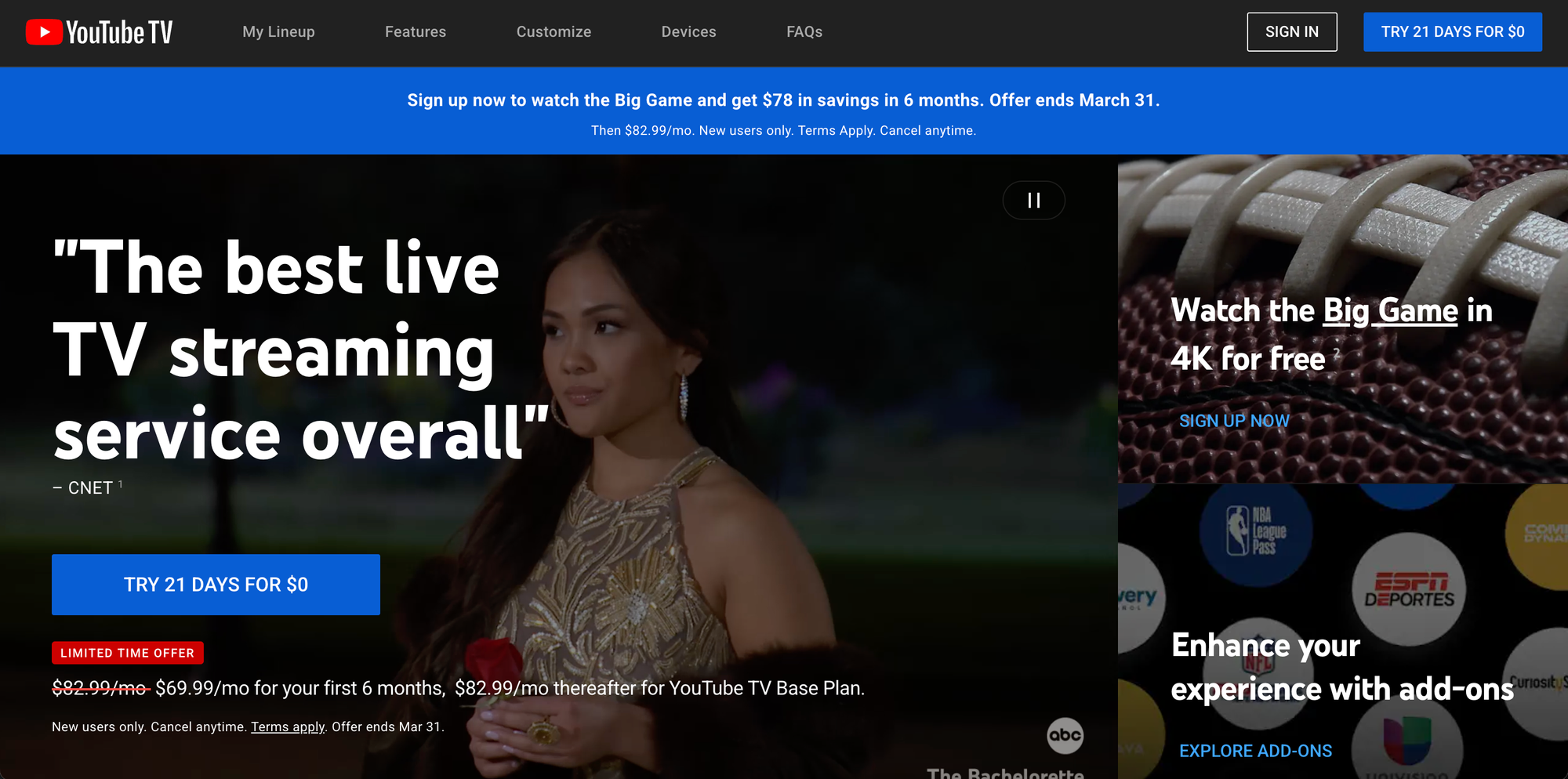Viewport: 1568px width, 779px height.
Task: Click the NBA League Pass logo
Action: click(x=1255, y=530)
